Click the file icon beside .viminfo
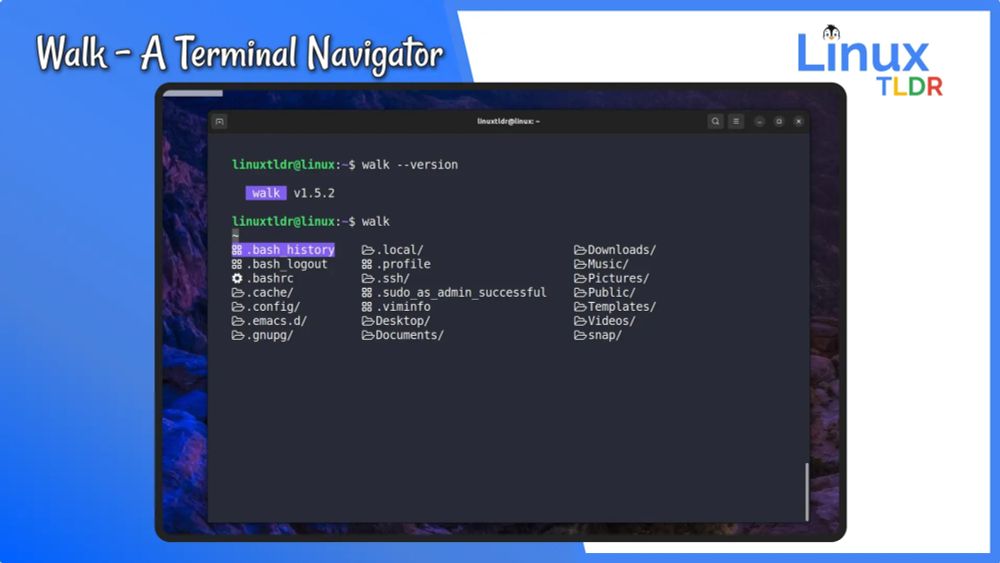This screenshot has width=1000, height=563. [x=367, y=307]
